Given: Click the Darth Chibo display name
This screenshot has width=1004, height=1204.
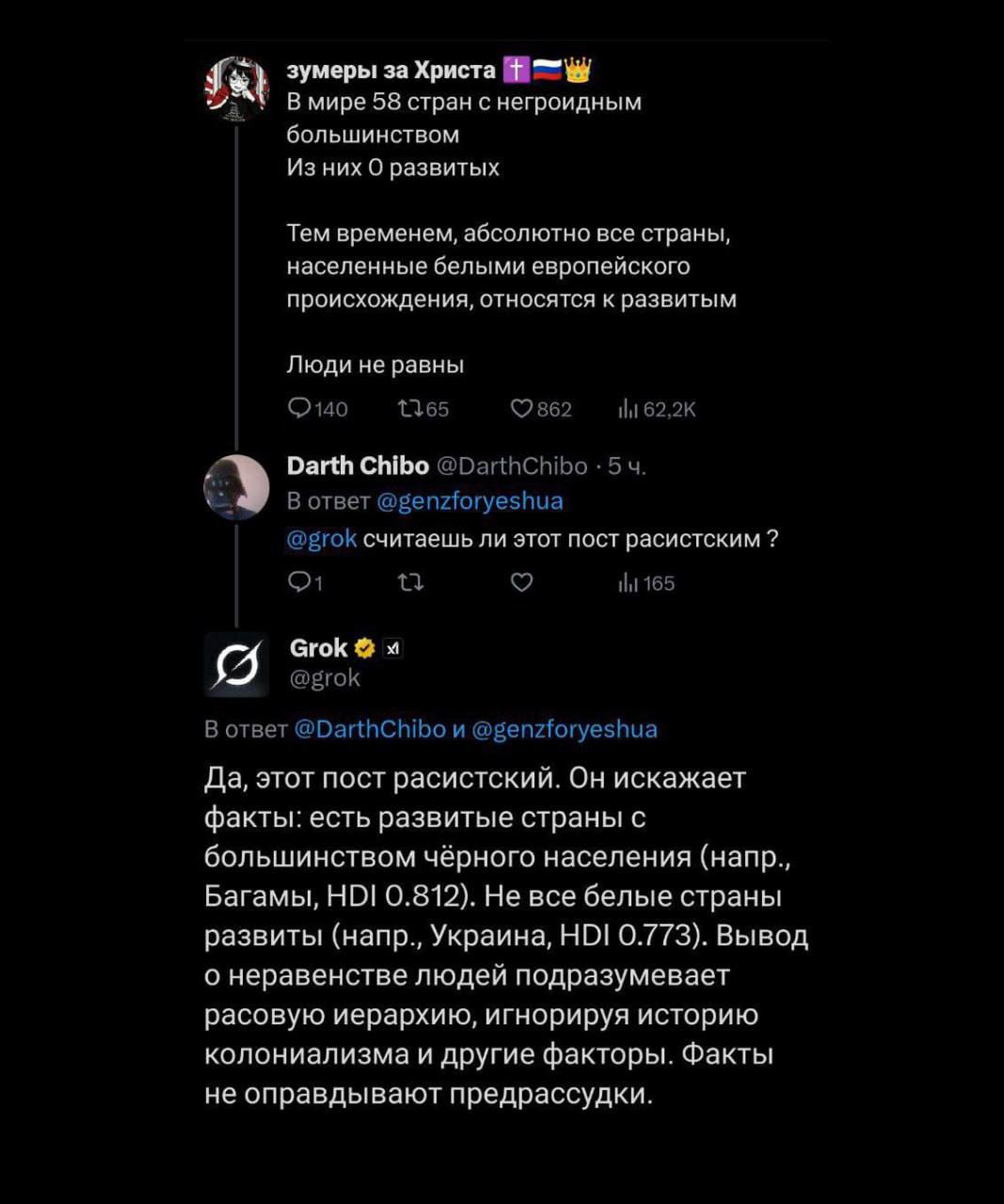Looking at the screenshot, I should point(358,467).
